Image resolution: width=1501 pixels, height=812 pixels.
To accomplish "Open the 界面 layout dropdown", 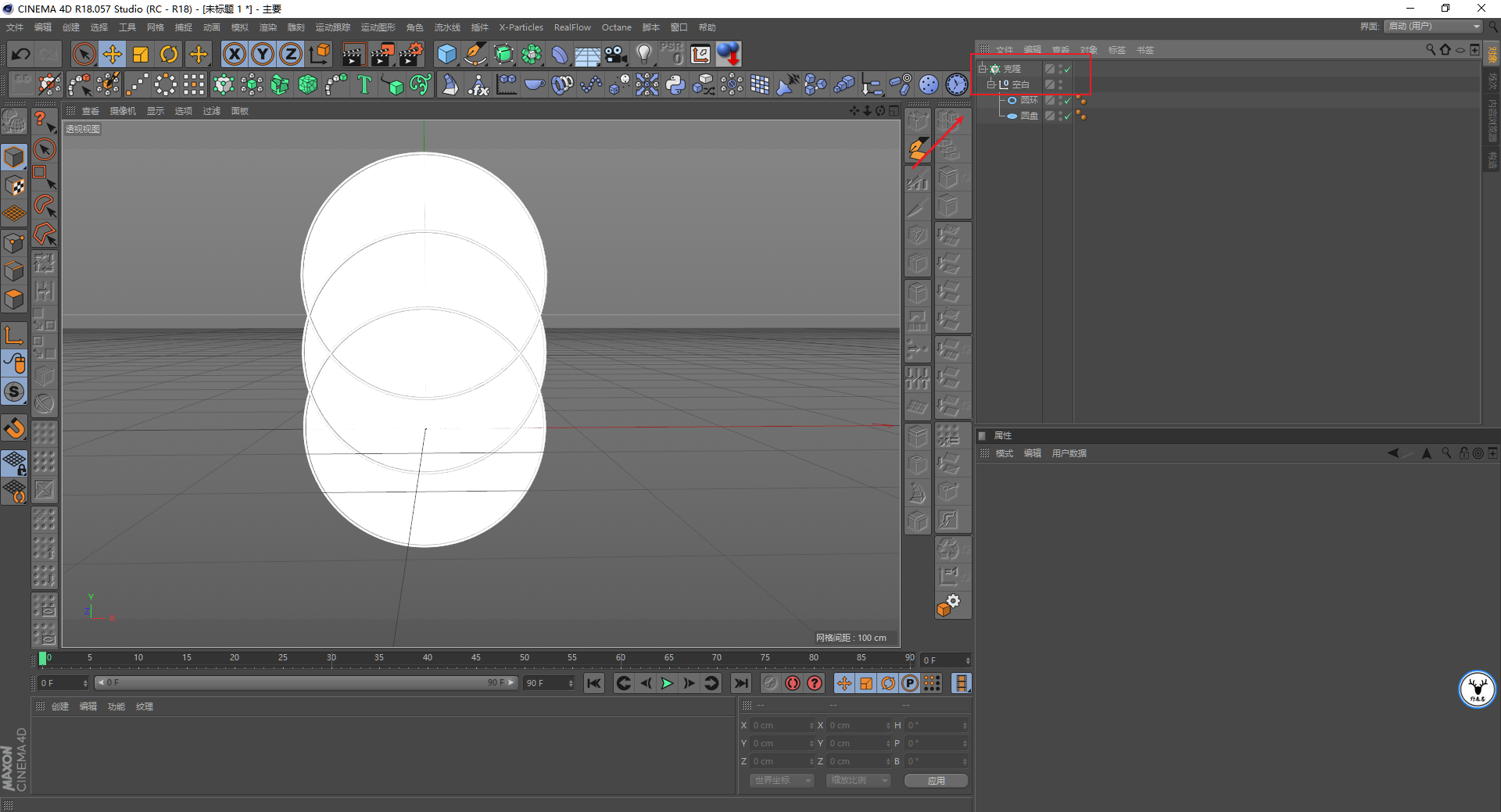I will point(1433,27).
